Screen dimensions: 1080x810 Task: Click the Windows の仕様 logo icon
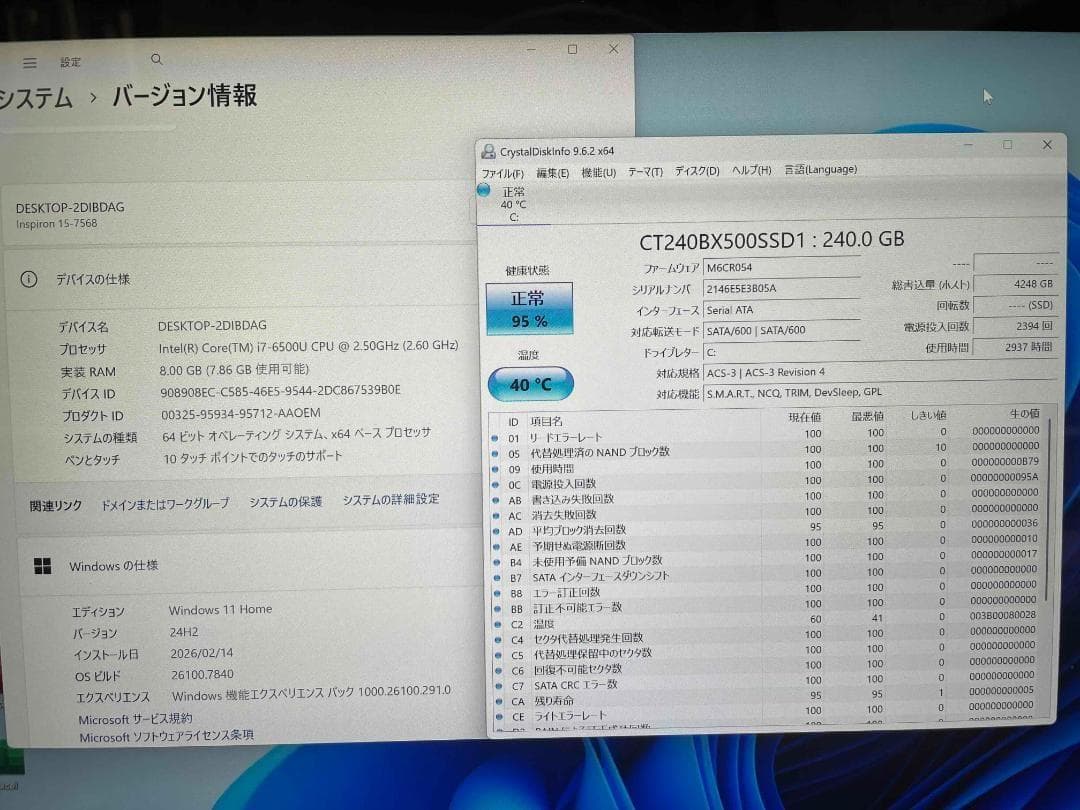42,565
